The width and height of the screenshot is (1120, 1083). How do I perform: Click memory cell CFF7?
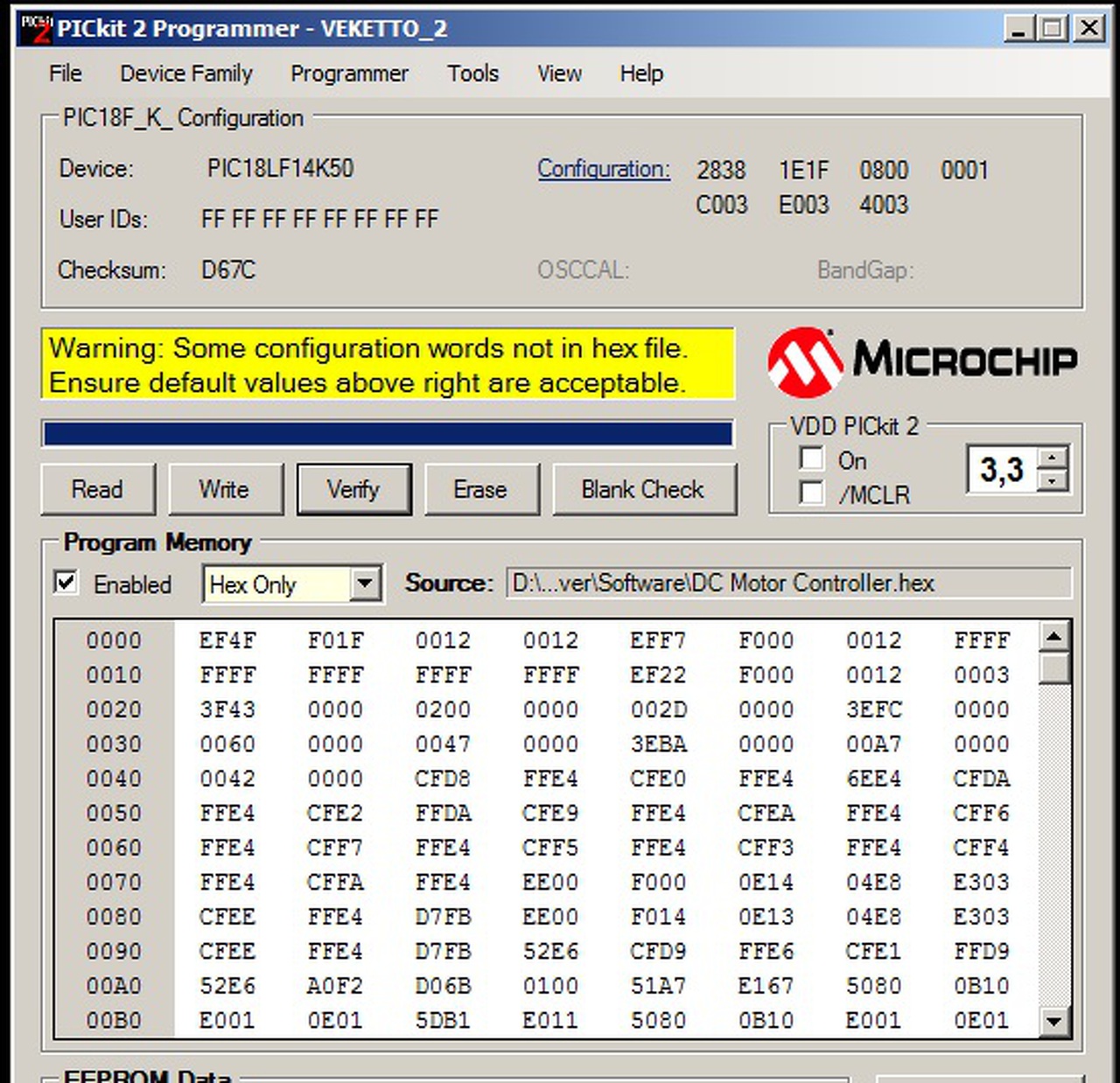[x=335, y=848]
